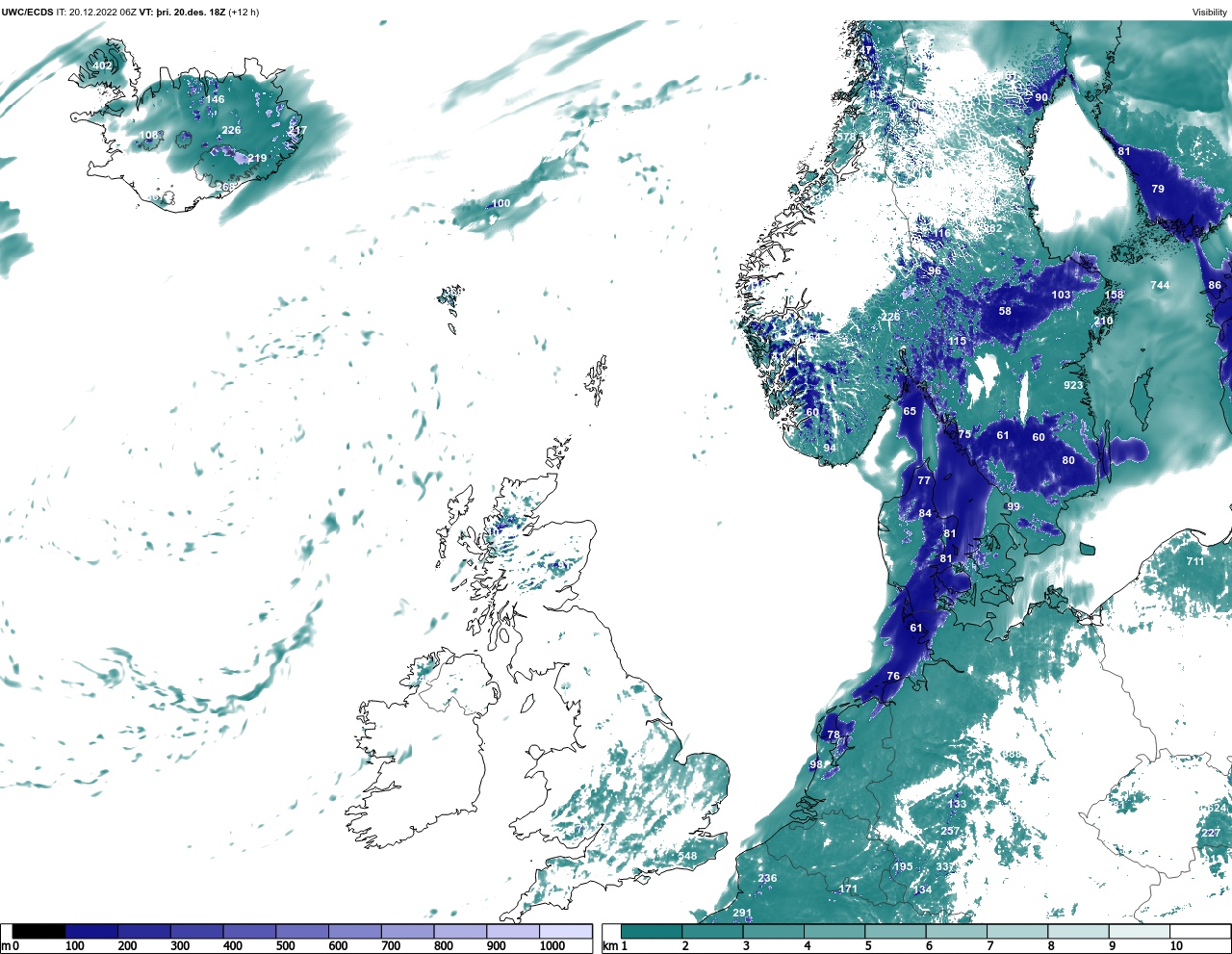This screenshot has width=1232, height=954.
Task: Click the '84' value off northern Denmark
Action: (x=925, y=513)
